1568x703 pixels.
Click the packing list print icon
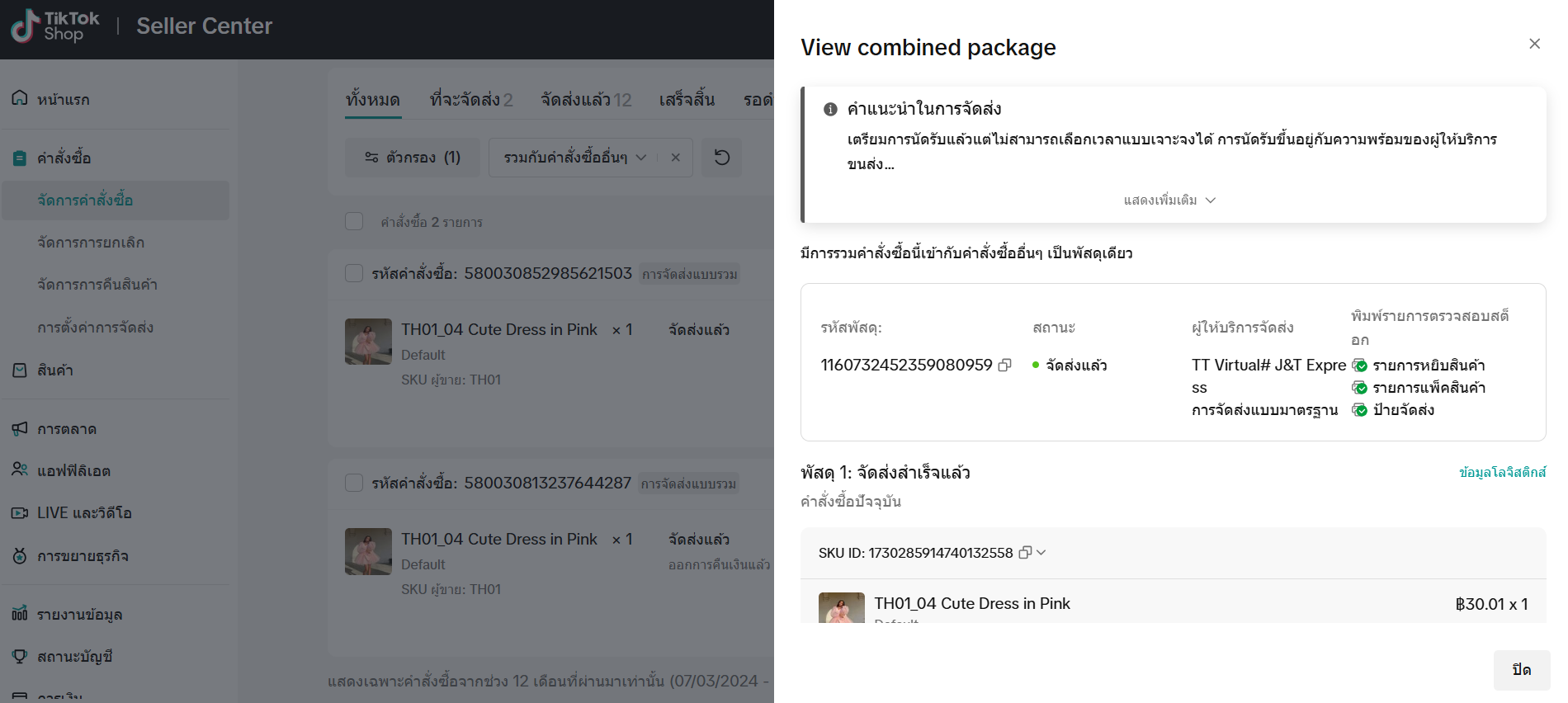(1359, 388)
